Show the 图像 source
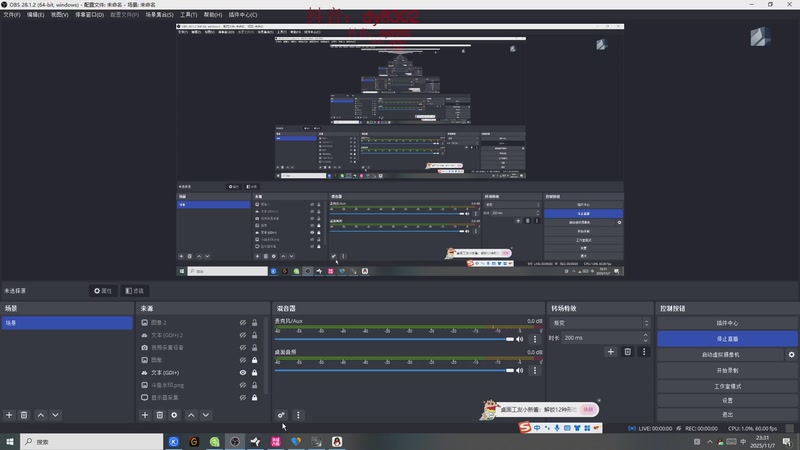 [x=243, y=360]
